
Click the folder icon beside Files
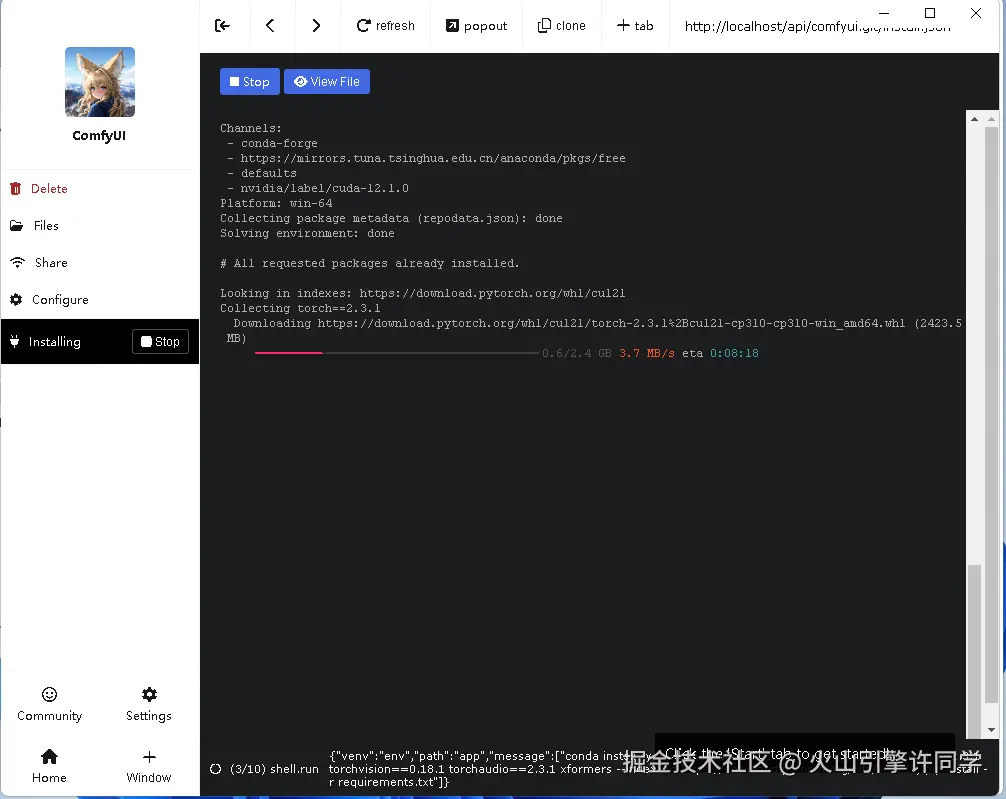[16, 226]
